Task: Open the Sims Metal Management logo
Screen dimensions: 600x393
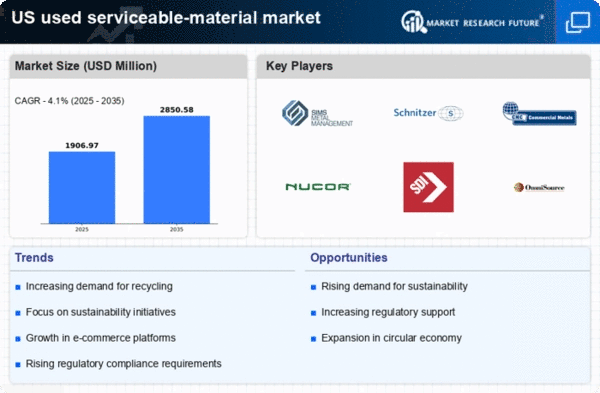Action: pos(317,114)
